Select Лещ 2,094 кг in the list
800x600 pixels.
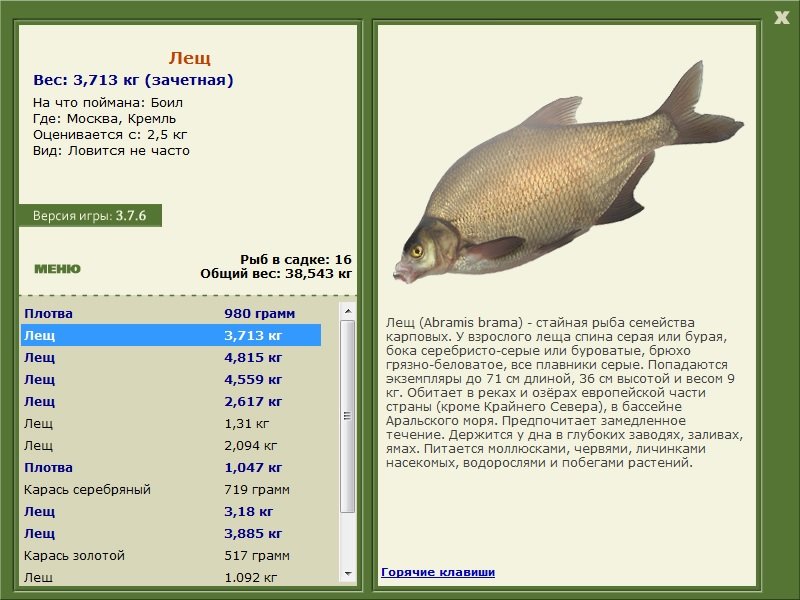tap(170, 445)
